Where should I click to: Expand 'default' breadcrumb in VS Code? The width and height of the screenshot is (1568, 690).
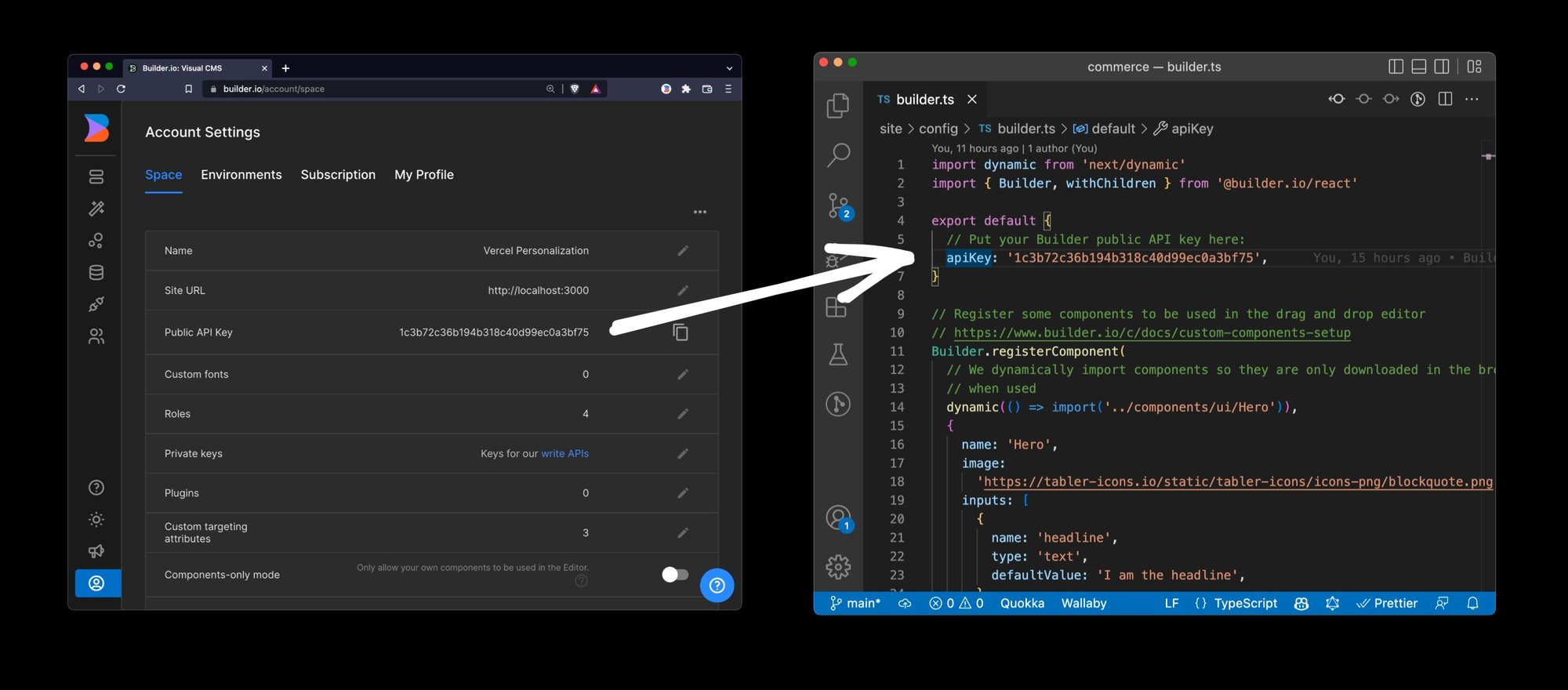[1104, 129]
